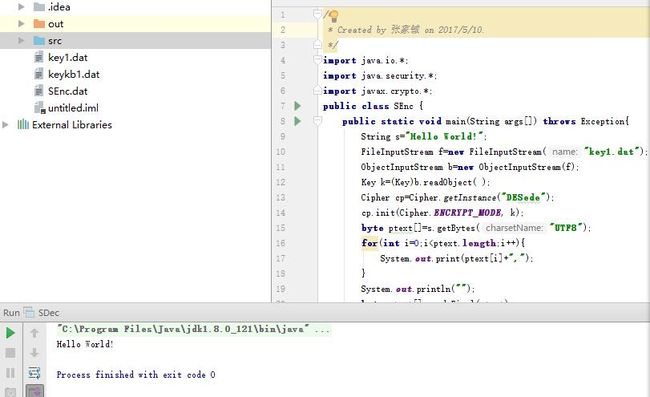Click the pause output button in Run panel
The height and width of the screenshot is (397, 650).
(x=10, y=373)
